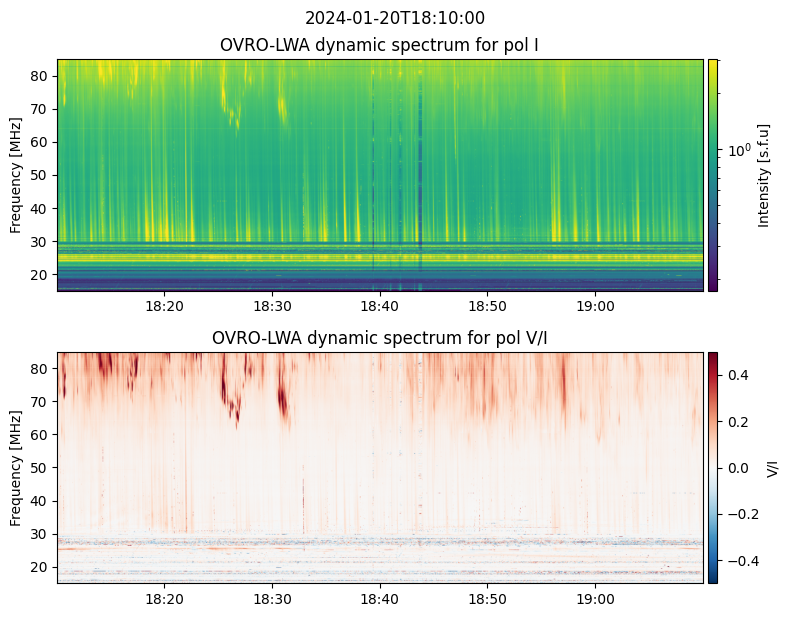Click the top plot's Frequency [MHz] axis label
790x617 pixels.
click(x=16, y=175)
